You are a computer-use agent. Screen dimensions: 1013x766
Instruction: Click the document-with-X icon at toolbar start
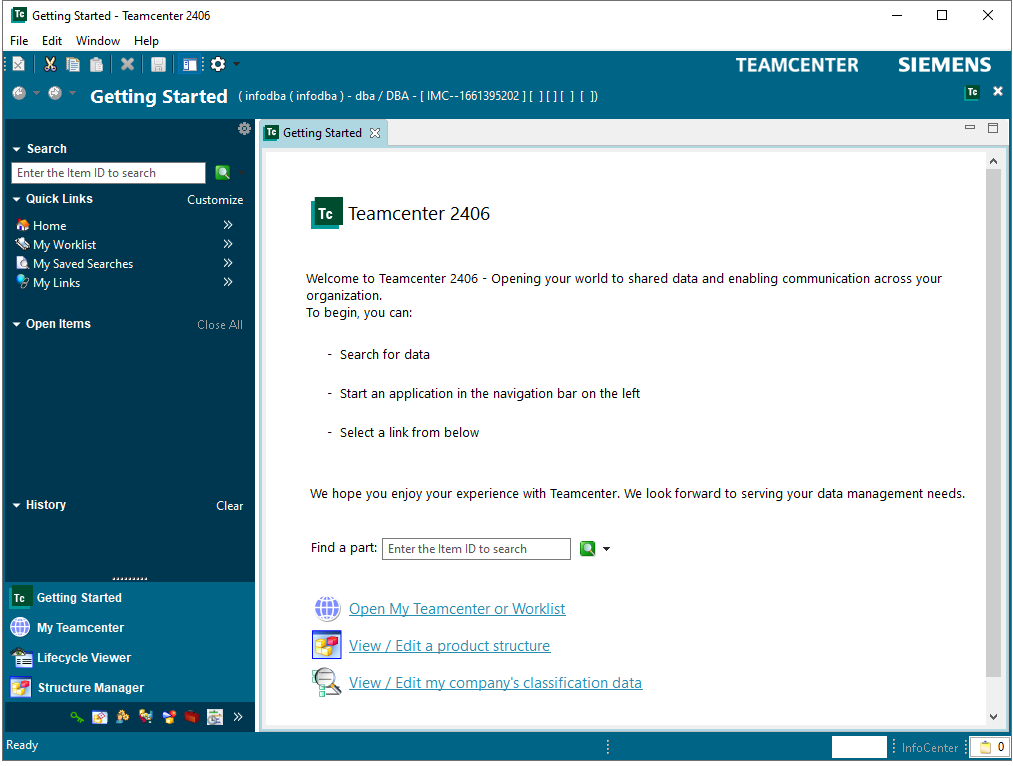click(19, 64)
